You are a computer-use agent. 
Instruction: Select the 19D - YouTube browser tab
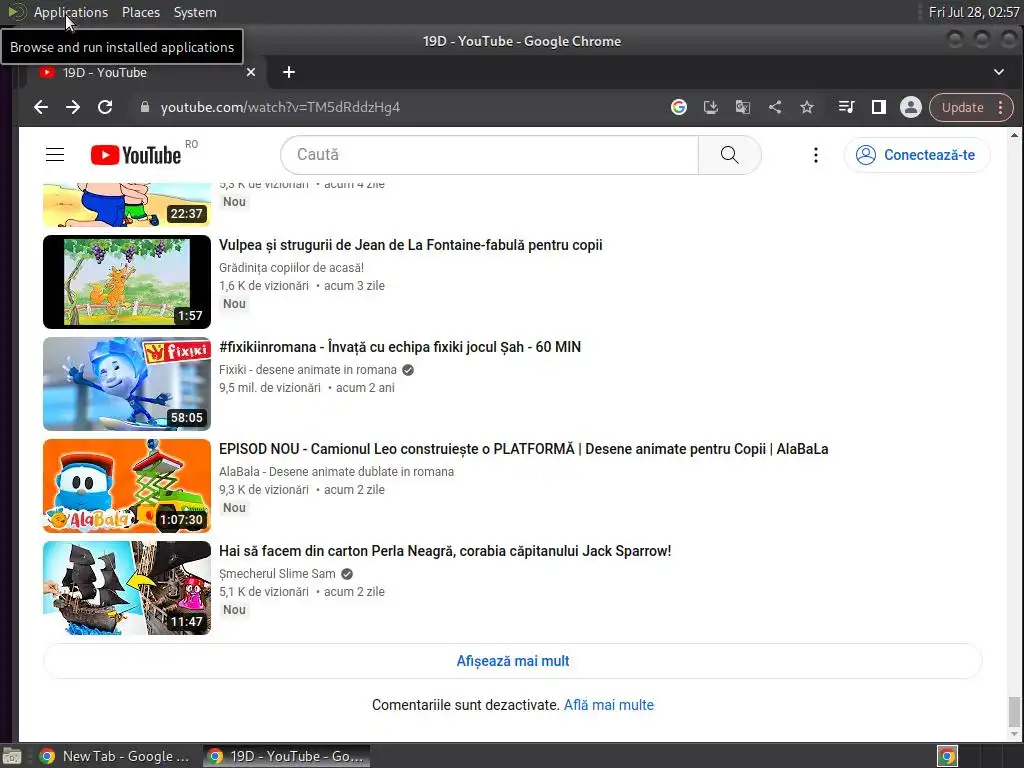(146, 72)
